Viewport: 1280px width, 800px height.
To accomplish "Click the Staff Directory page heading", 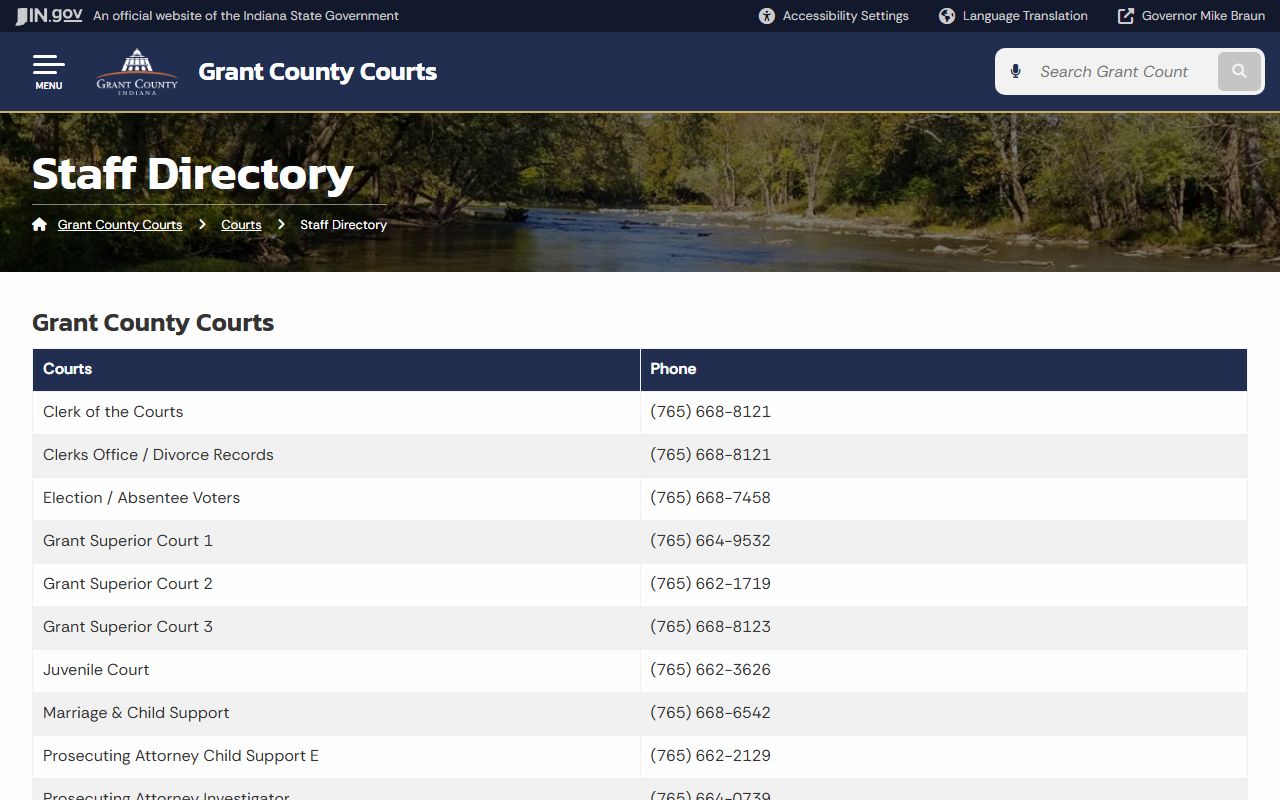I will tap(193, 174).
